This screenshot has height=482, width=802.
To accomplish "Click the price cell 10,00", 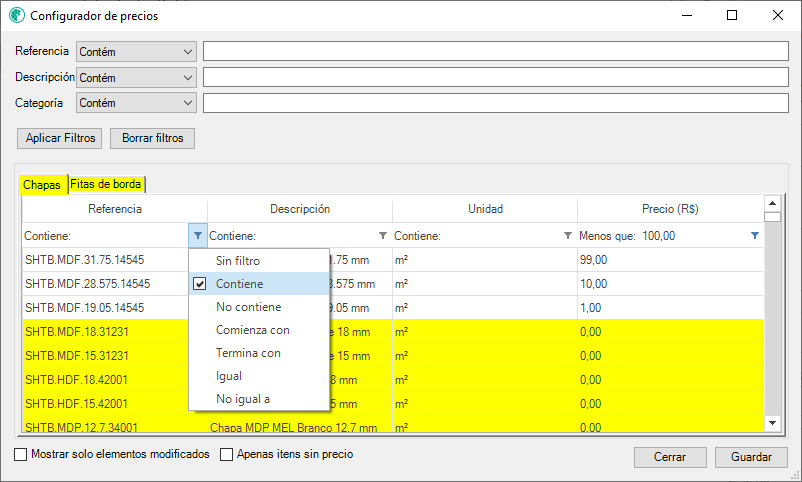I will tap(671, 284).
